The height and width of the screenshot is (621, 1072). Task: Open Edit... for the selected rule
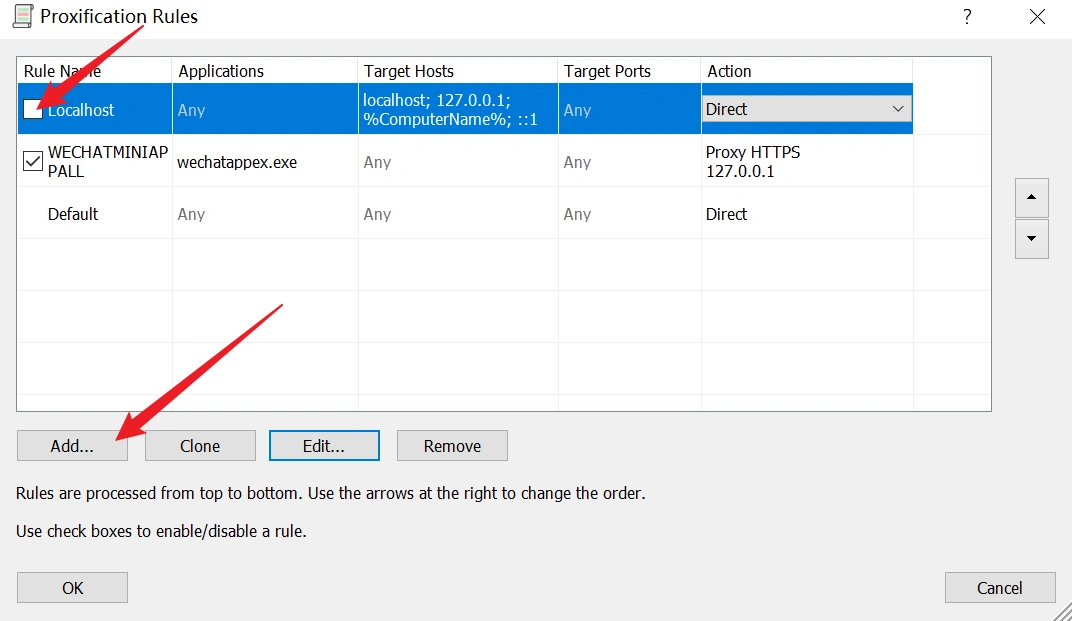[x=324, y=446]
